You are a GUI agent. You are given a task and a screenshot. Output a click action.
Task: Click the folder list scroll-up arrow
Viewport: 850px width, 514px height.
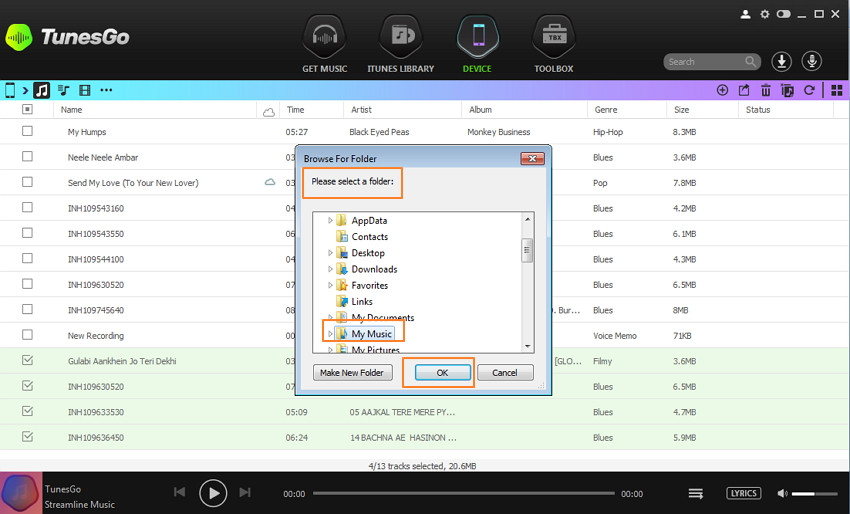pyautogui.click(x=527, y=219)
